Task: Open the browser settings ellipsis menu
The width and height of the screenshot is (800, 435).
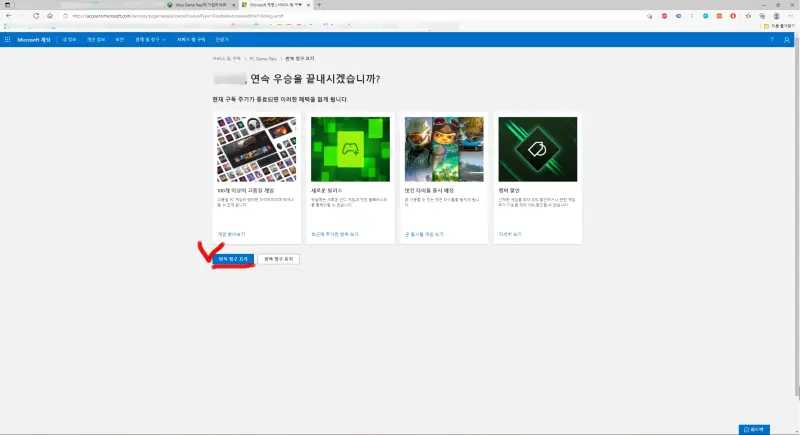Action: [x=790, y=16]
